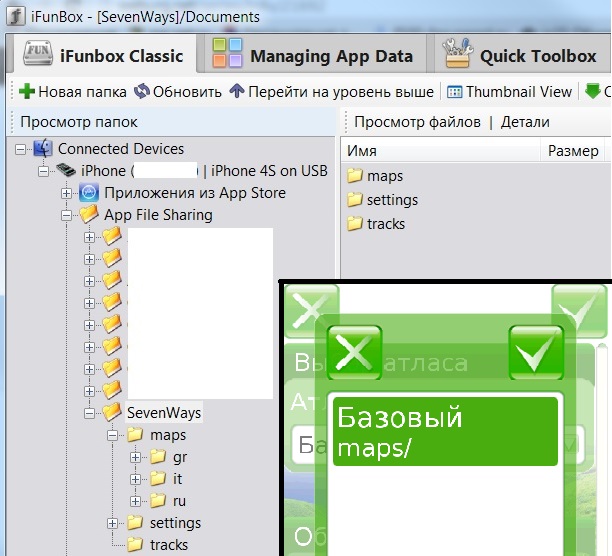Open the iFunbox Classic tab

coord(104,55)
